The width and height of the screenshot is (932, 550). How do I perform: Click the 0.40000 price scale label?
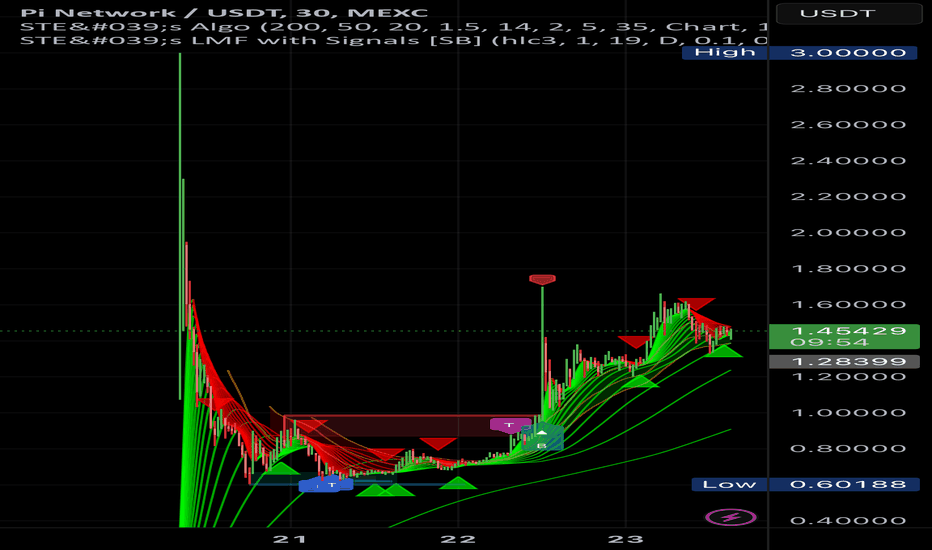click(848, 521)
